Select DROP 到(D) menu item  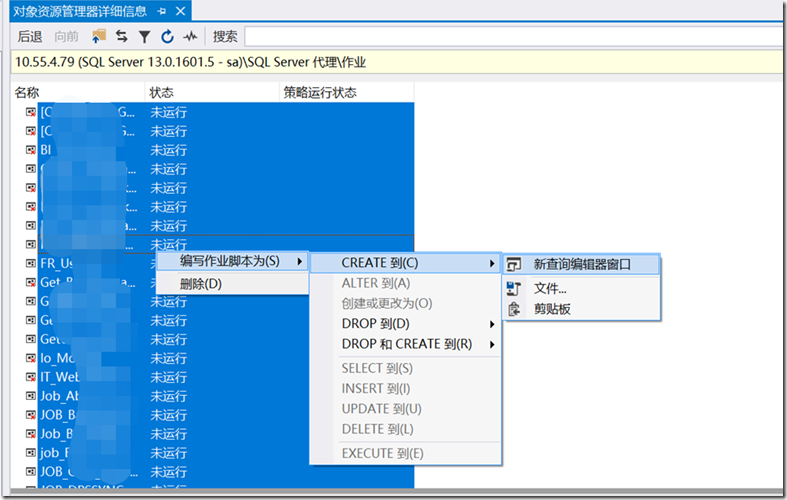click(x=406, y=324)
